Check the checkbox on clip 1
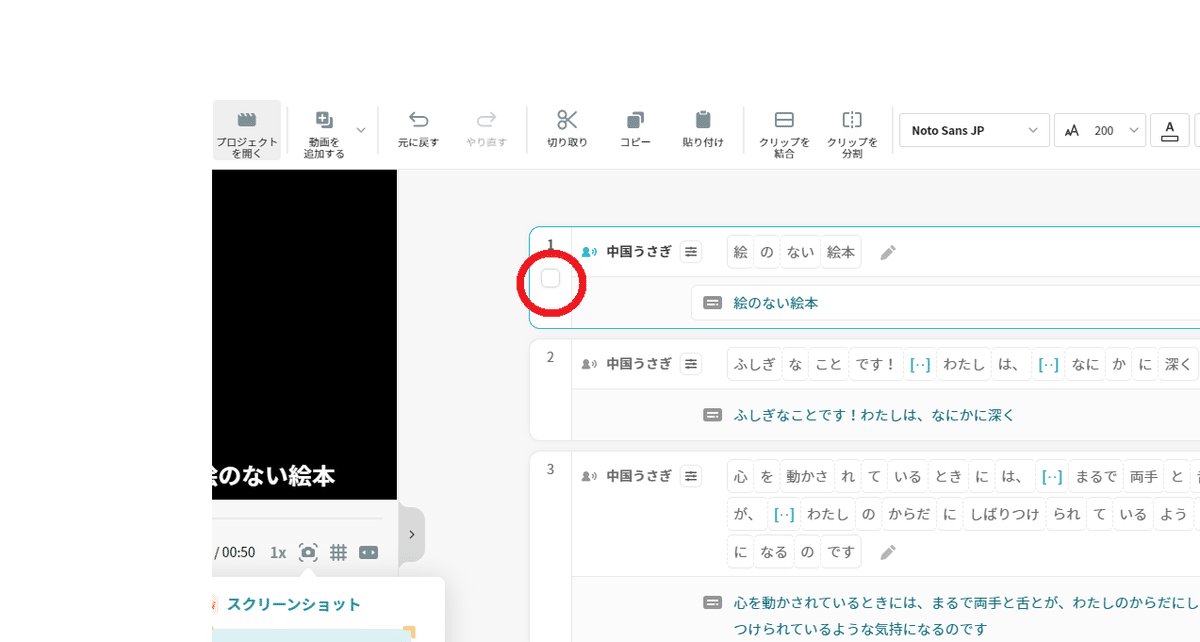The width and height of the screenshot is (1200, 642). pos(550,278)
